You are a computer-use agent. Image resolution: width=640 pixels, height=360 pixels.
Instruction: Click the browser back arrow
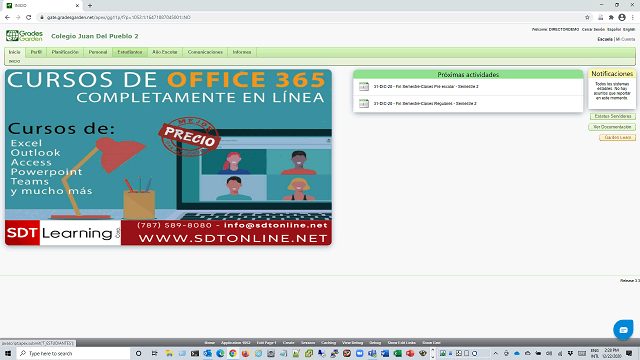click(7, 18)
